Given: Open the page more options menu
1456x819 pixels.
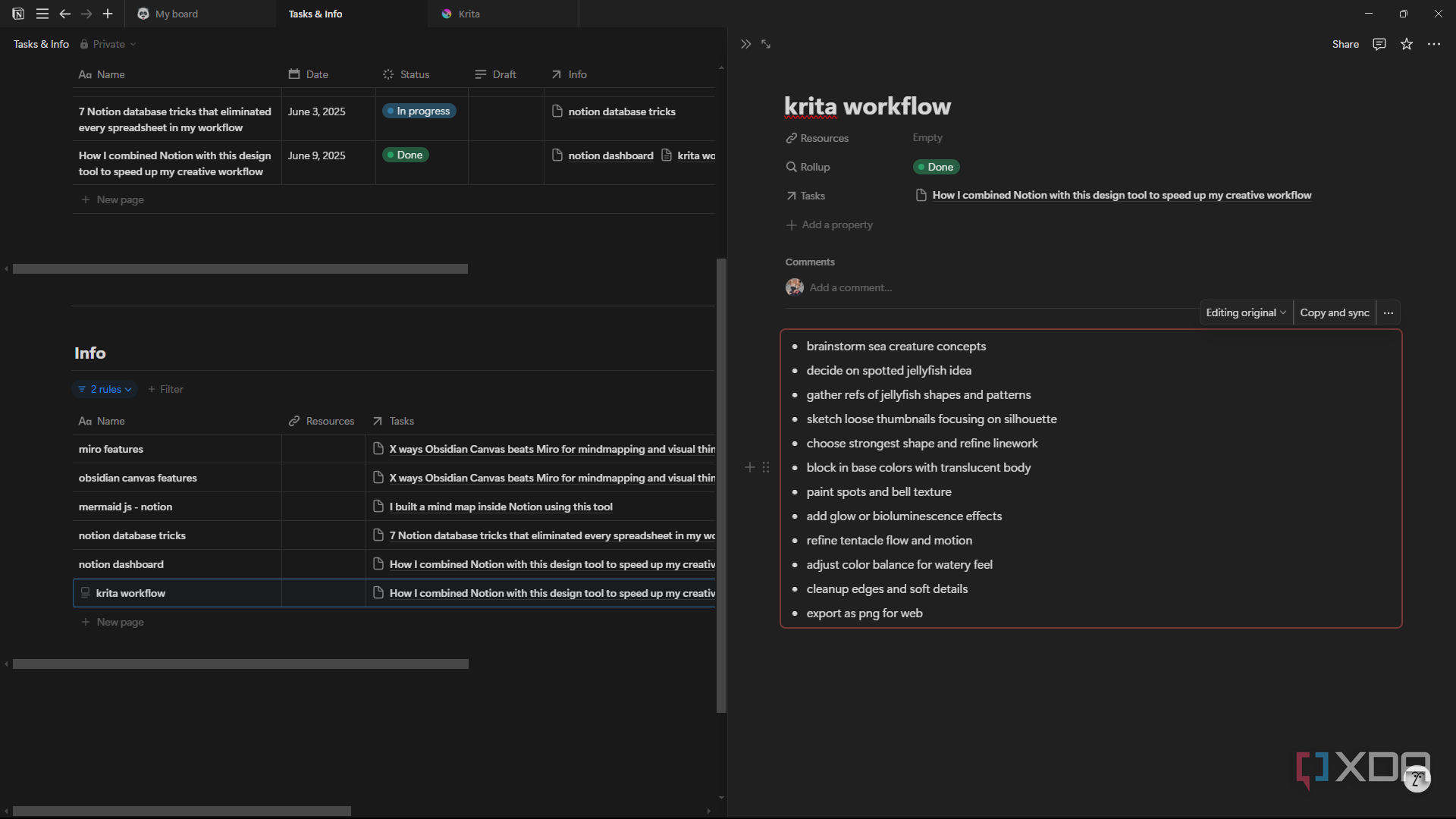Looking at the screenshot, I should (1434, 44).
